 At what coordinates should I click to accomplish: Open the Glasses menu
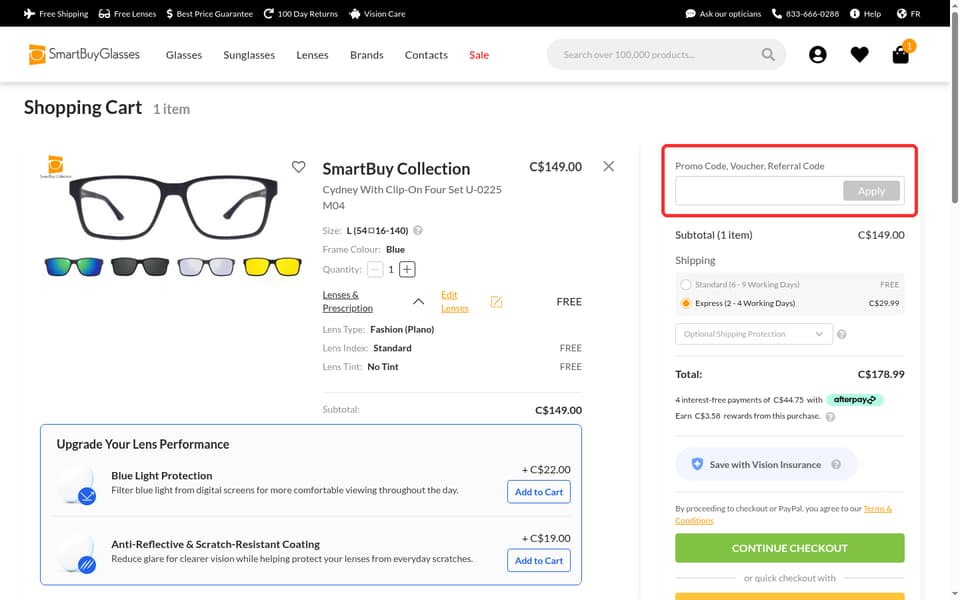184,55
